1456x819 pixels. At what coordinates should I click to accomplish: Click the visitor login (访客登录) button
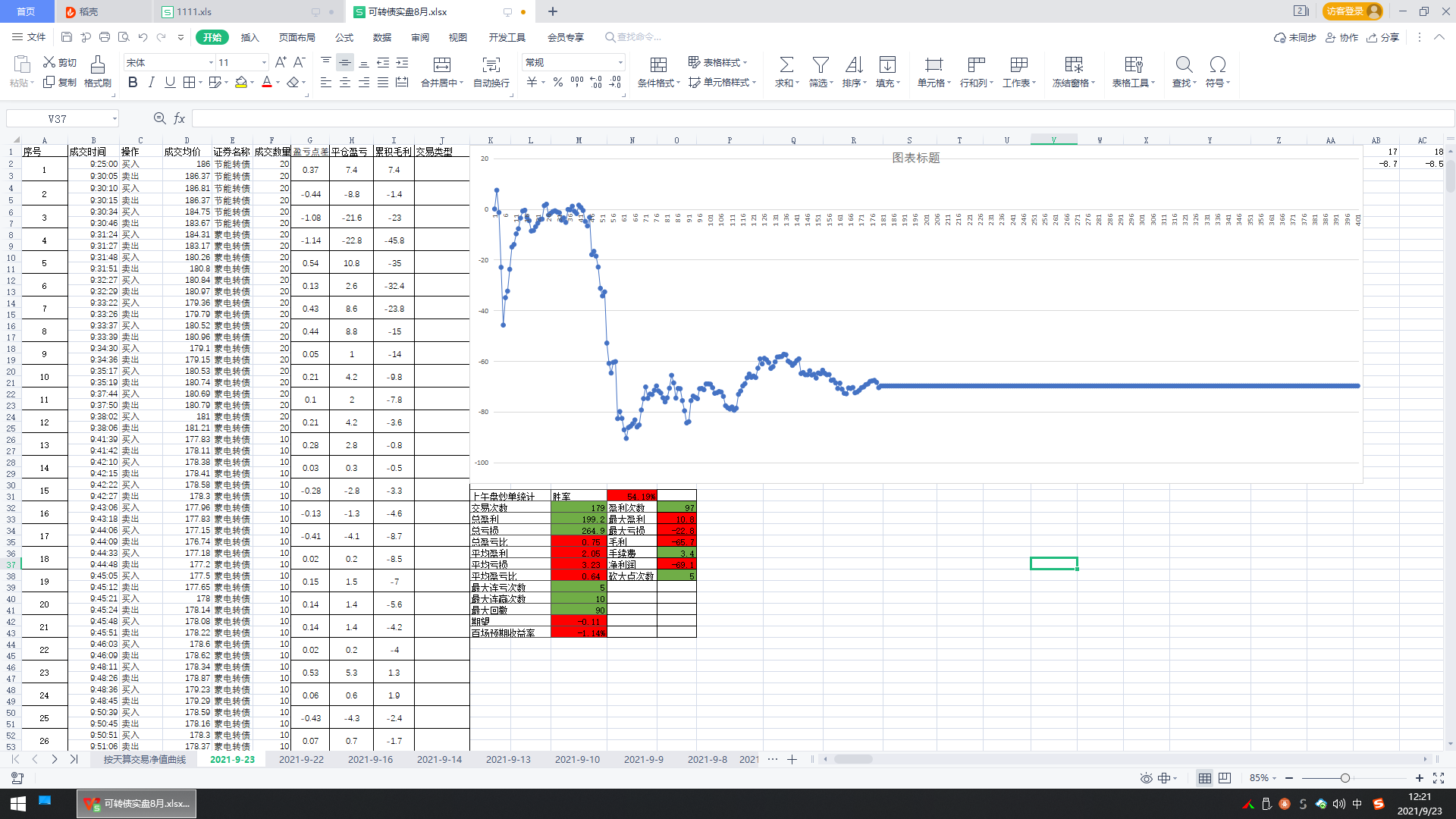1353,11
